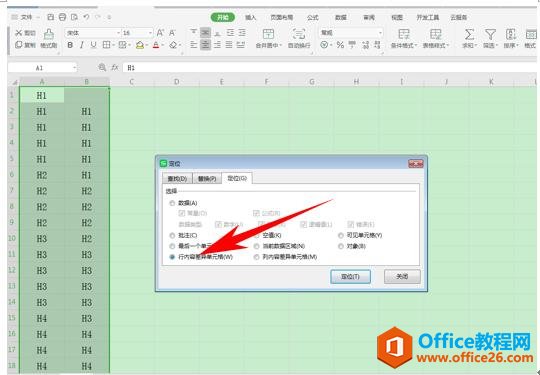
Task: Click the Copy (复制) button
Action: 25,45
